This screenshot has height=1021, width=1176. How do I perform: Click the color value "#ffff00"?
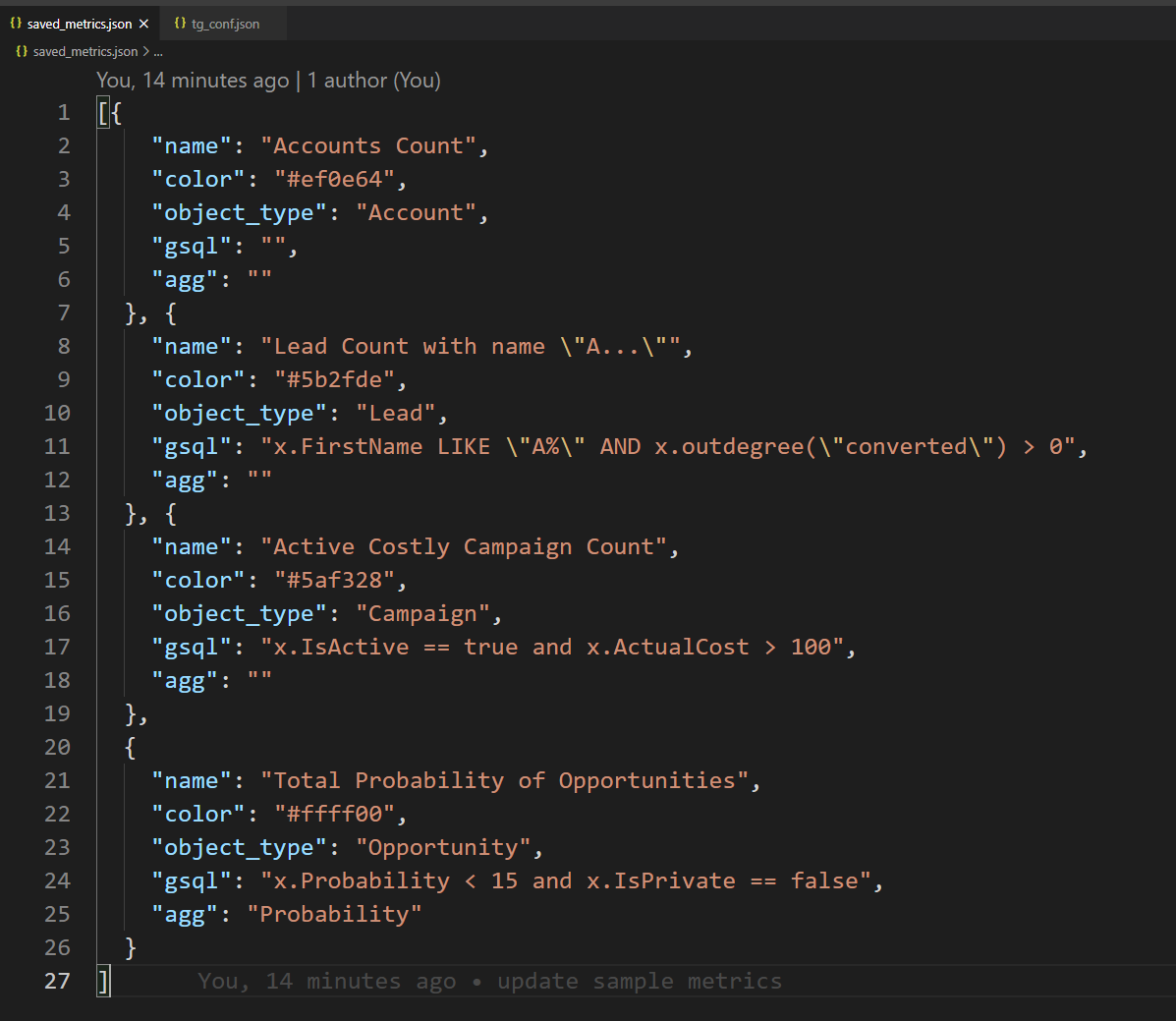click(334, 814)
